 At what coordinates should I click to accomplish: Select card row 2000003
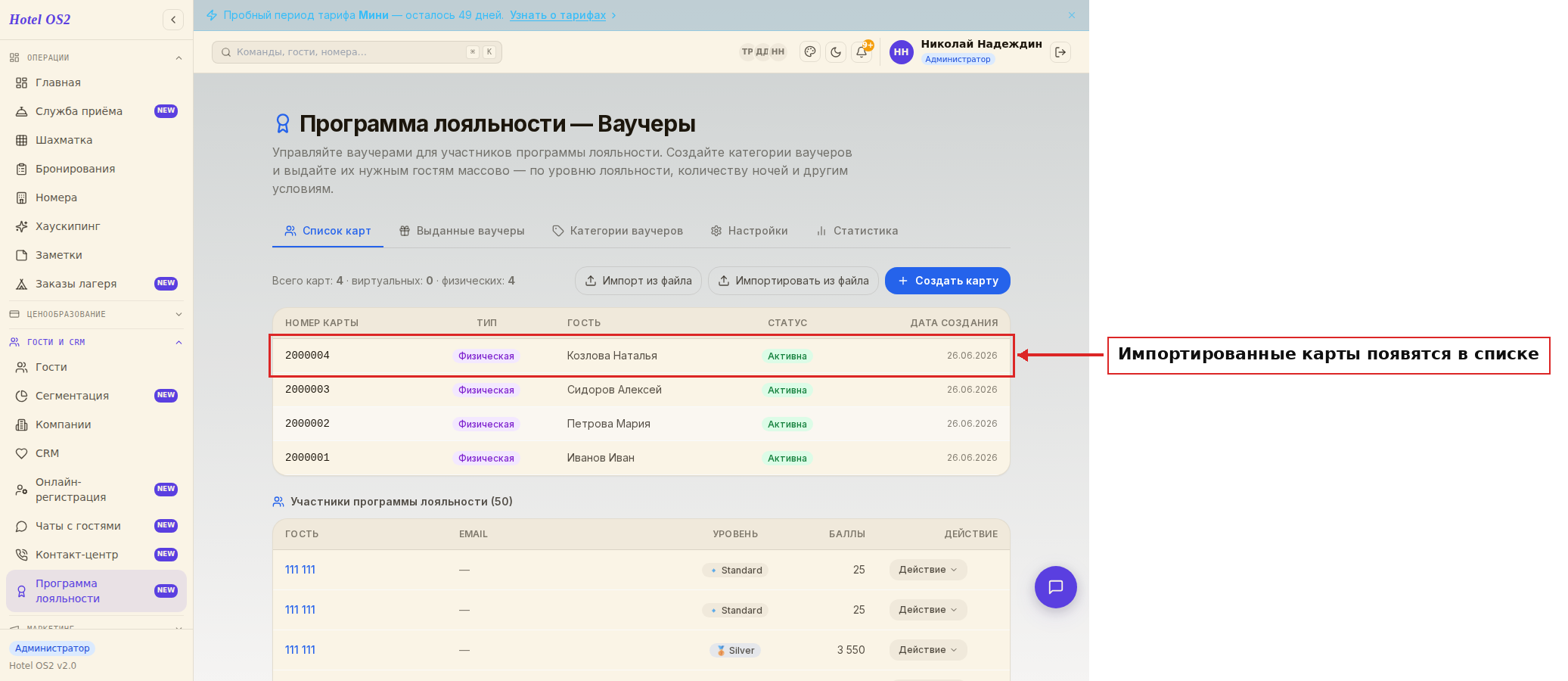click(x=641, y=390)
